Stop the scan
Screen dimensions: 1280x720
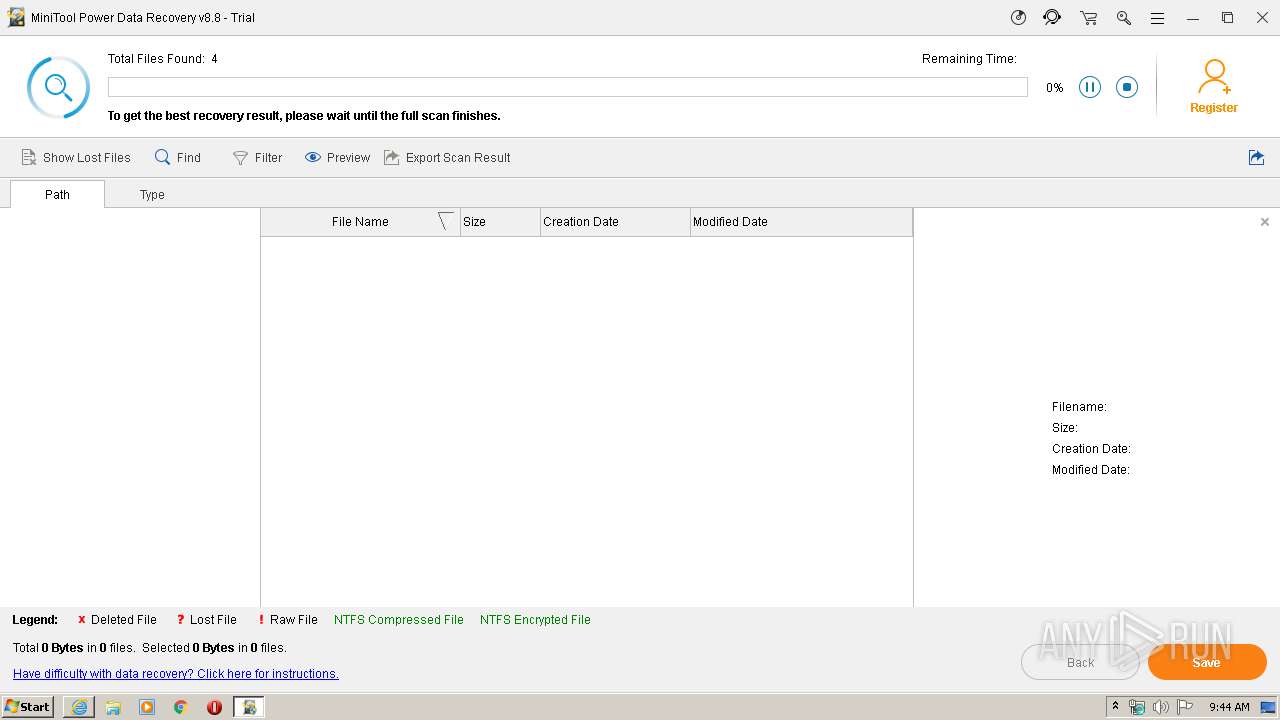click(1127, 87)
